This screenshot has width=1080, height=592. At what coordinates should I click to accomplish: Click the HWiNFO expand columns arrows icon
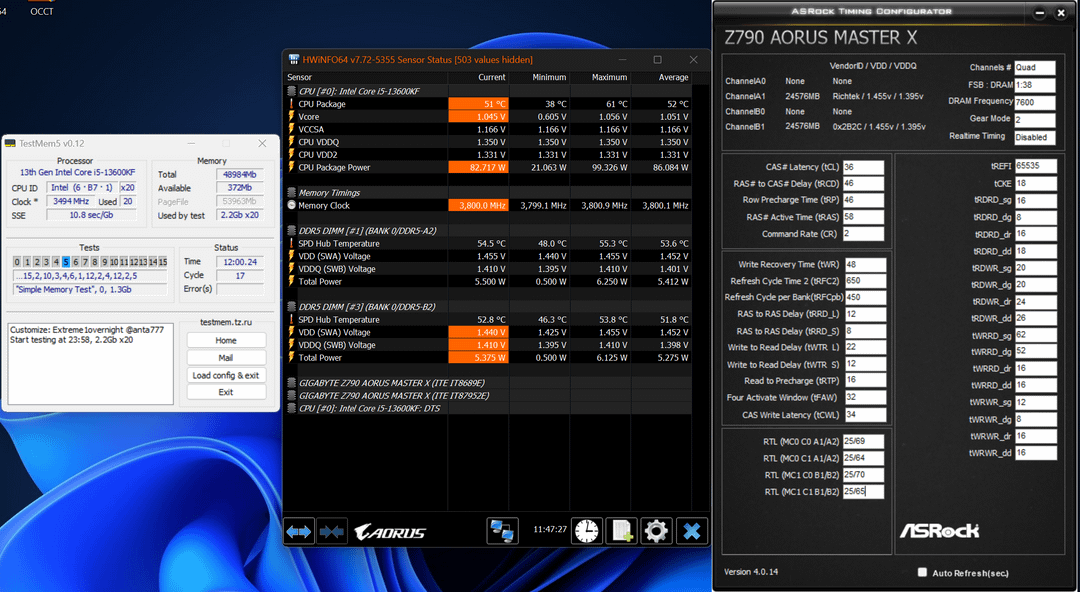(299, 531)
